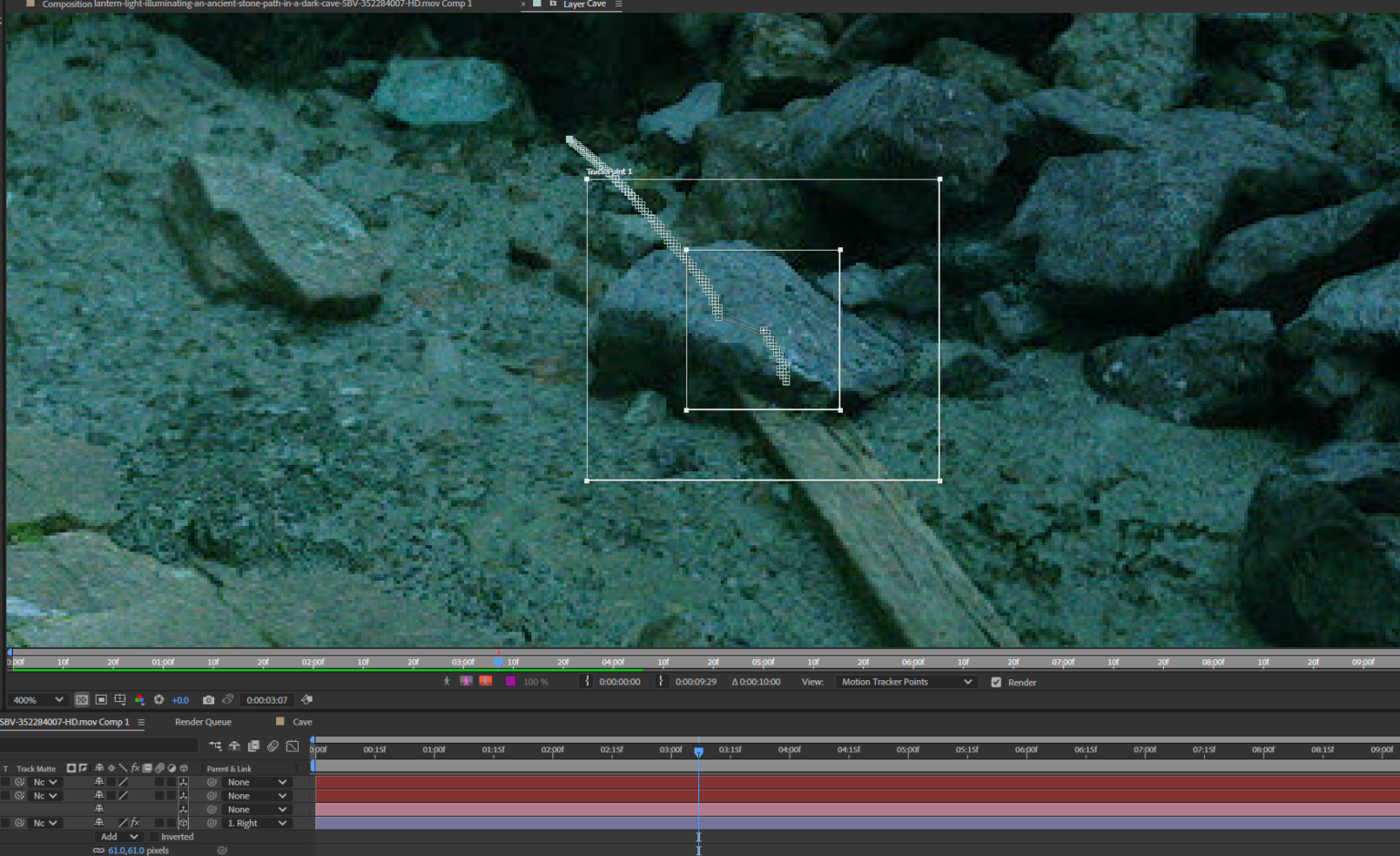The width and height of the screenshot is (1400, 856).
Task: Click the Region of Interest icon
Action: (119, 700)
